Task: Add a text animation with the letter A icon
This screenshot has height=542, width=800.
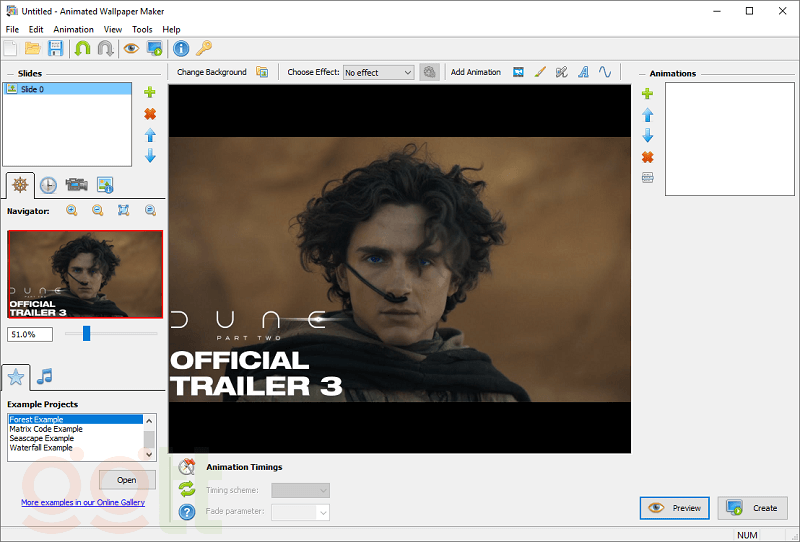Action: [x=583, y=72]
